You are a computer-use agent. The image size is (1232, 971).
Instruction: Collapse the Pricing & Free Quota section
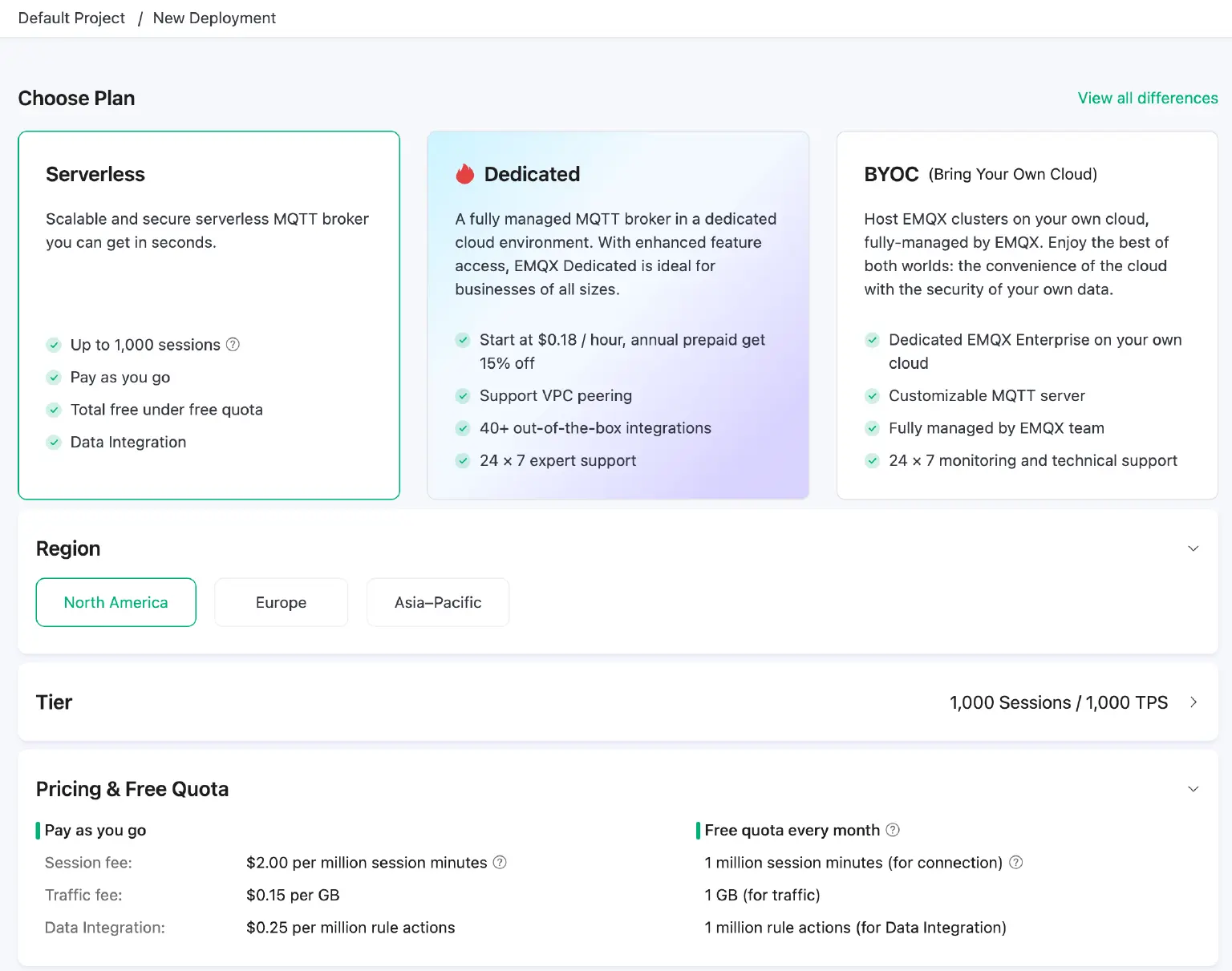click(1193, 789)
